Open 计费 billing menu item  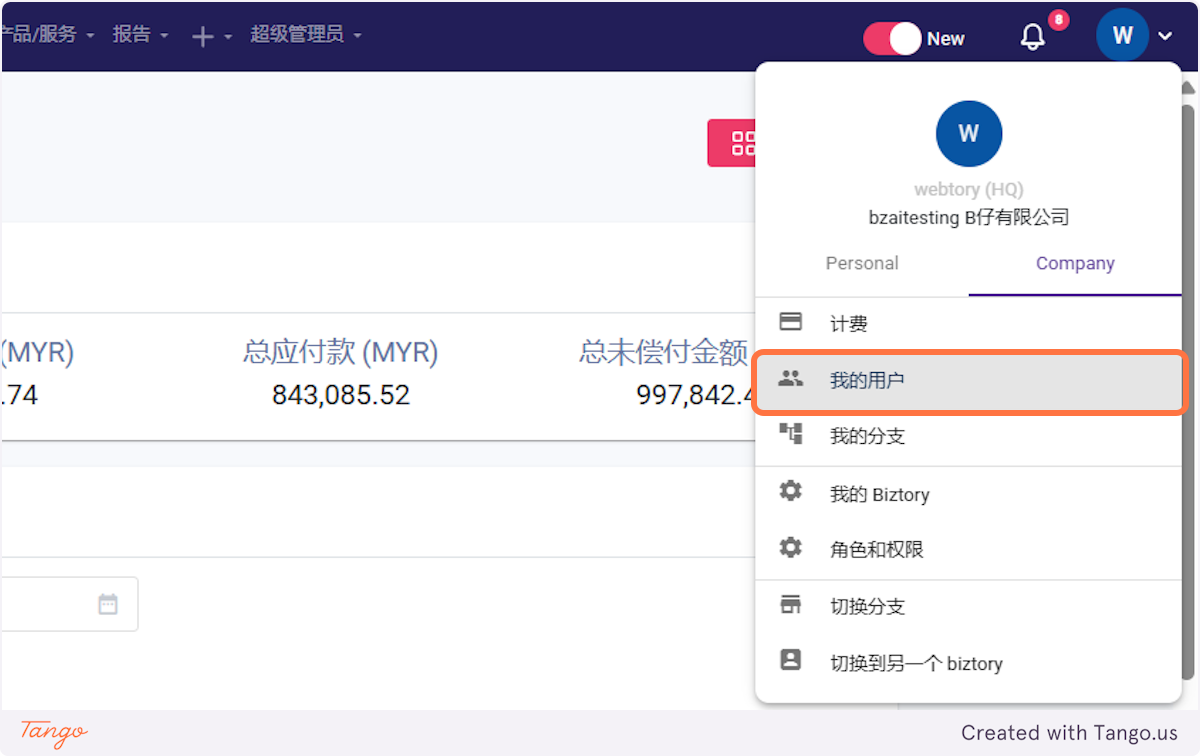click(x=968, y=323)
